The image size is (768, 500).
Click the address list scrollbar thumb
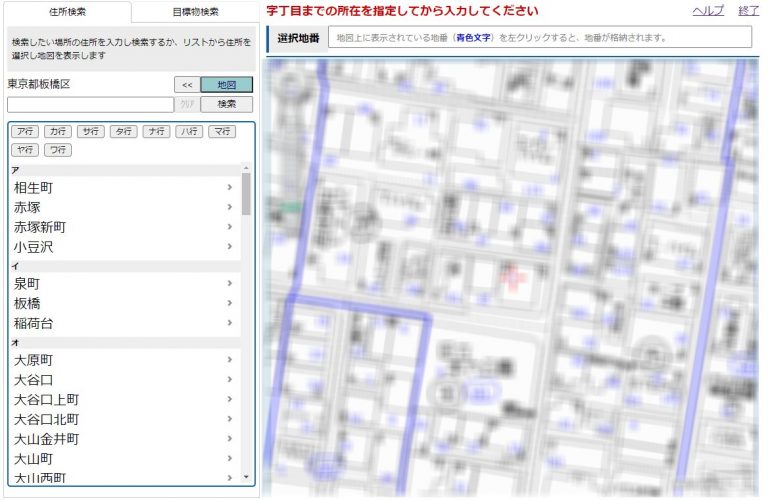[246, 194]
